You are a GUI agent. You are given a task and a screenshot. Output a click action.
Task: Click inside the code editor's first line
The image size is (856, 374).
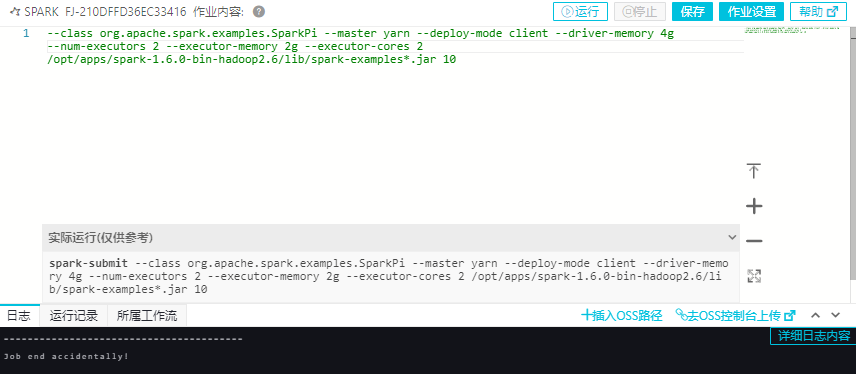click(360, 34)
